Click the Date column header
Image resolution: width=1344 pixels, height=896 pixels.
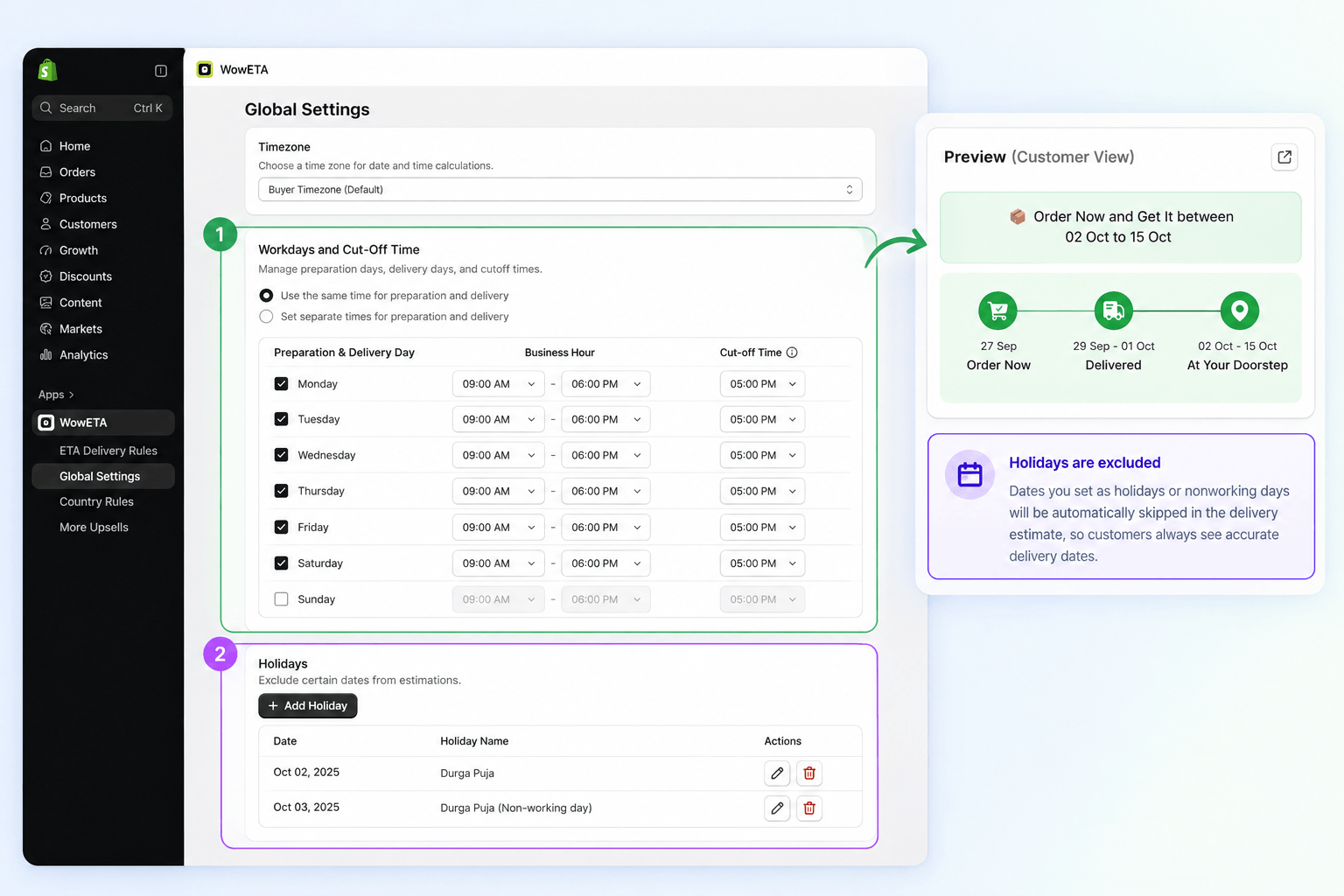[285, 741]
